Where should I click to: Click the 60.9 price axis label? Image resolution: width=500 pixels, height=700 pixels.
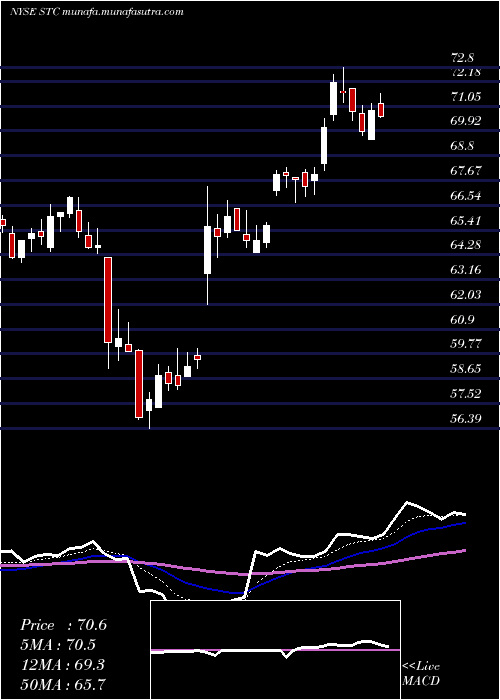tap(462, 319)
